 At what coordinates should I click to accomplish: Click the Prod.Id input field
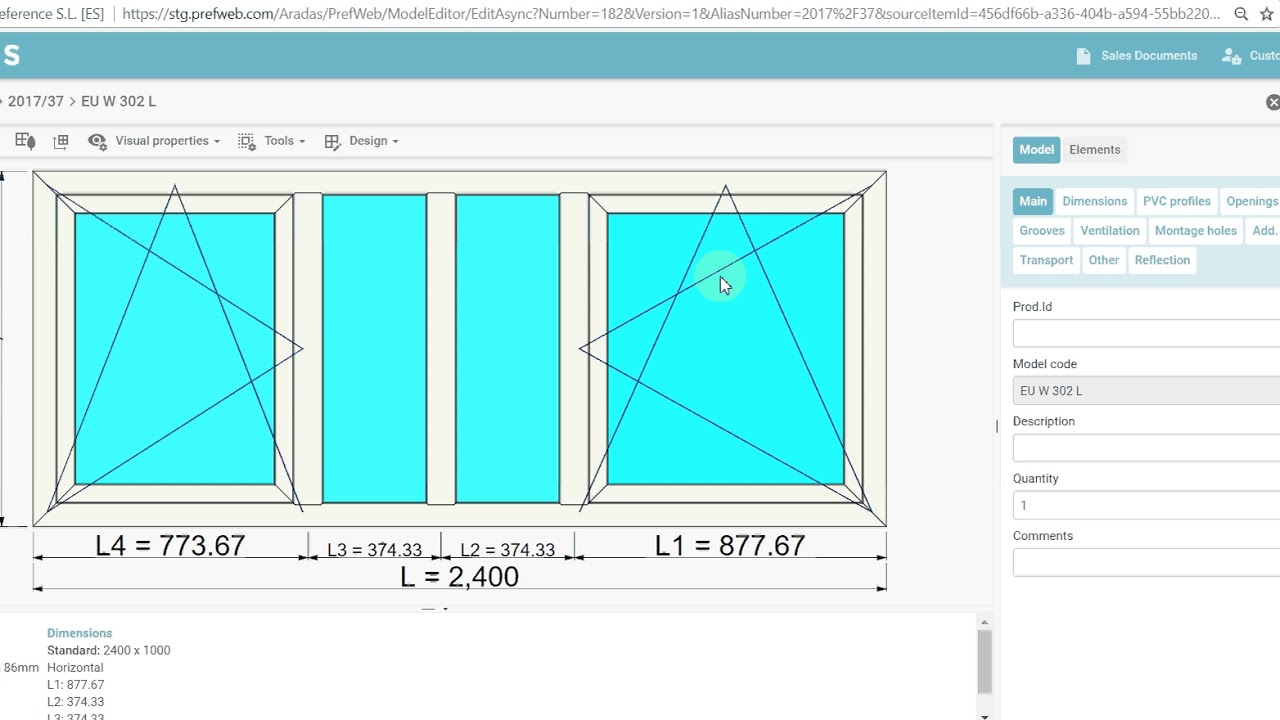(1146, 333)
